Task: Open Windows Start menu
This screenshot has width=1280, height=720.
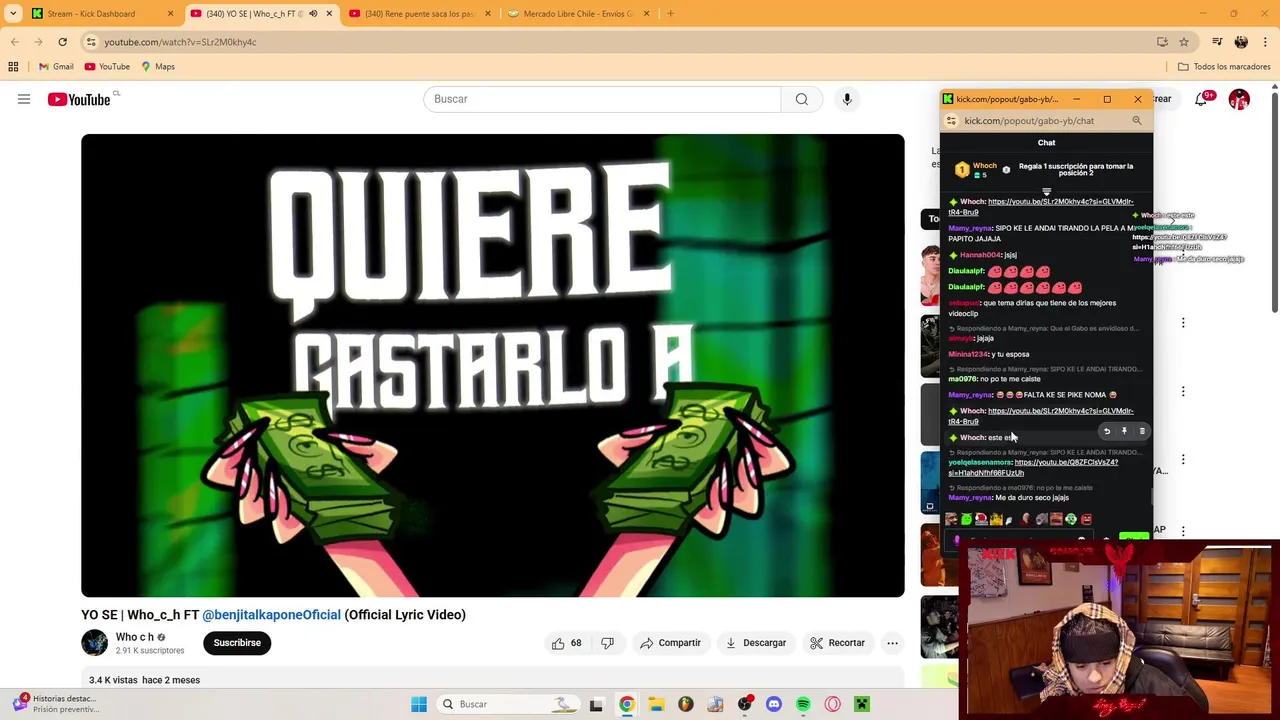Action: (419, 704)
